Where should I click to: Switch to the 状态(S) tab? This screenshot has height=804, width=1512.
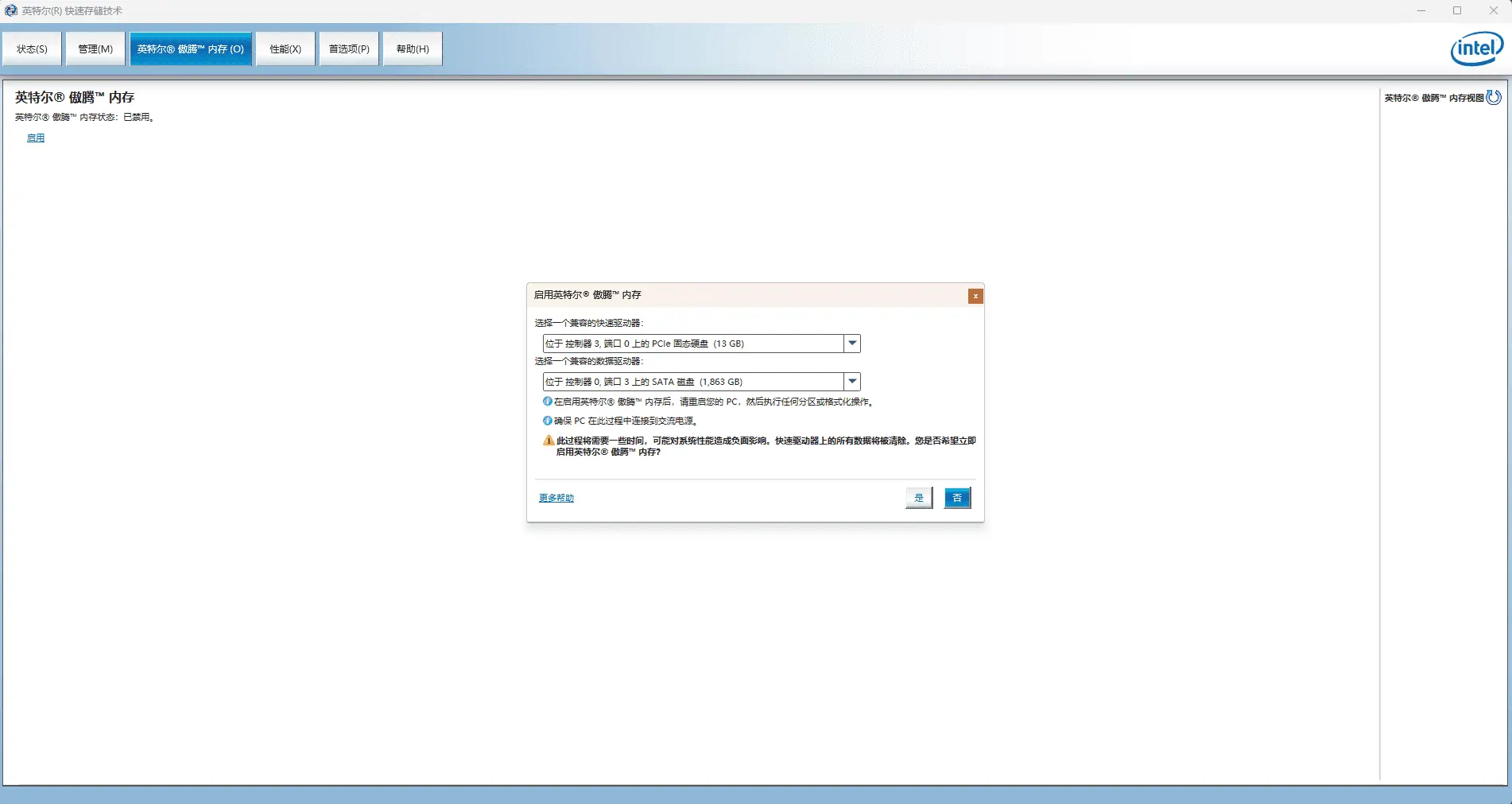[x=32, y=49]
